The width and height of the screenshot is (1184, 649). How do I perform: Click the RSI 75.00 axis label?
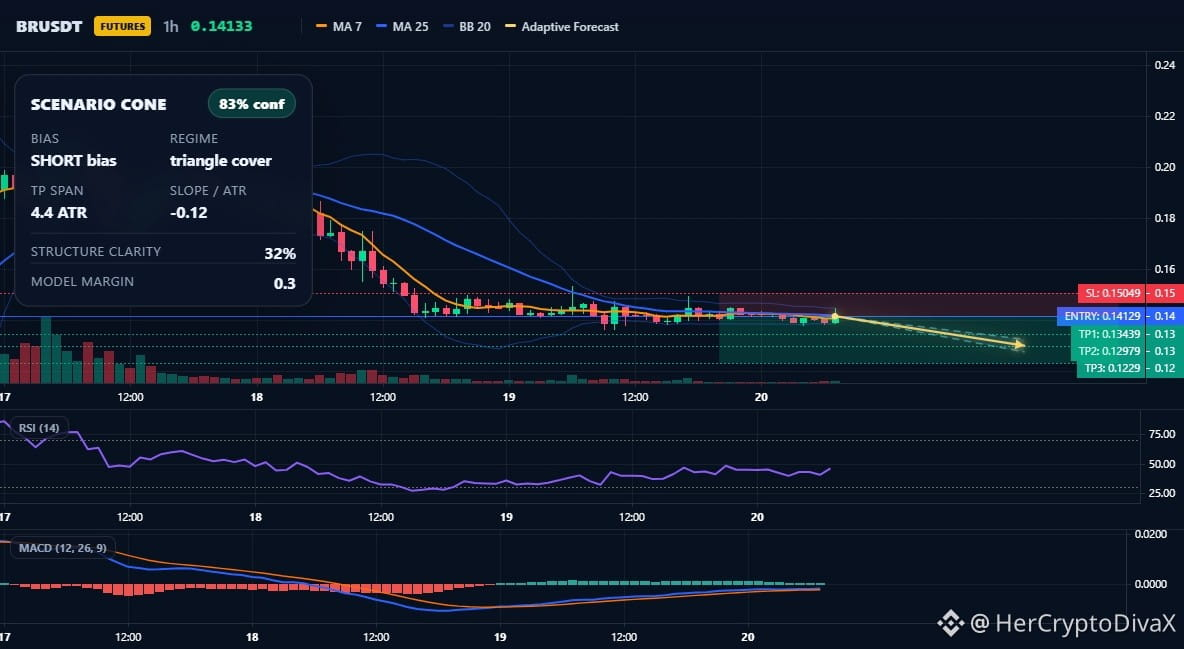[1161, 434]
